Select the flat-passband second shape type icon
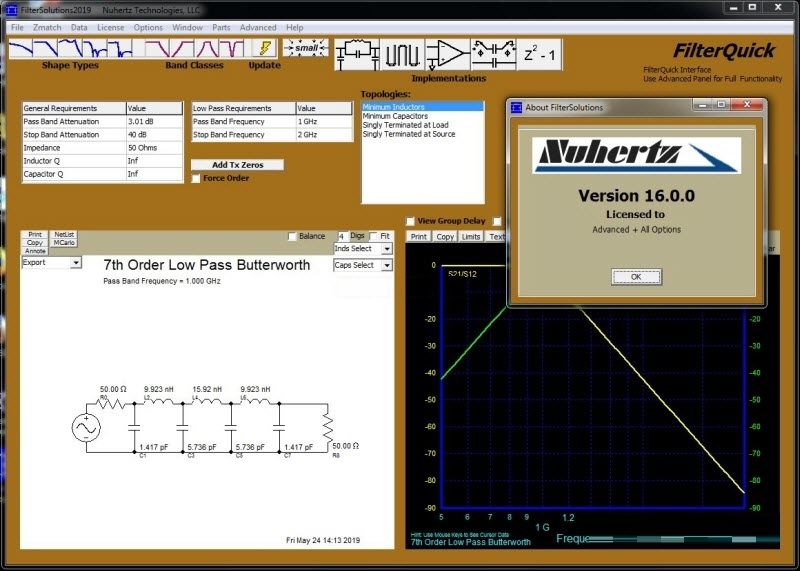The width and height of the screenshot is (800, 571). (x=45, y=48)
